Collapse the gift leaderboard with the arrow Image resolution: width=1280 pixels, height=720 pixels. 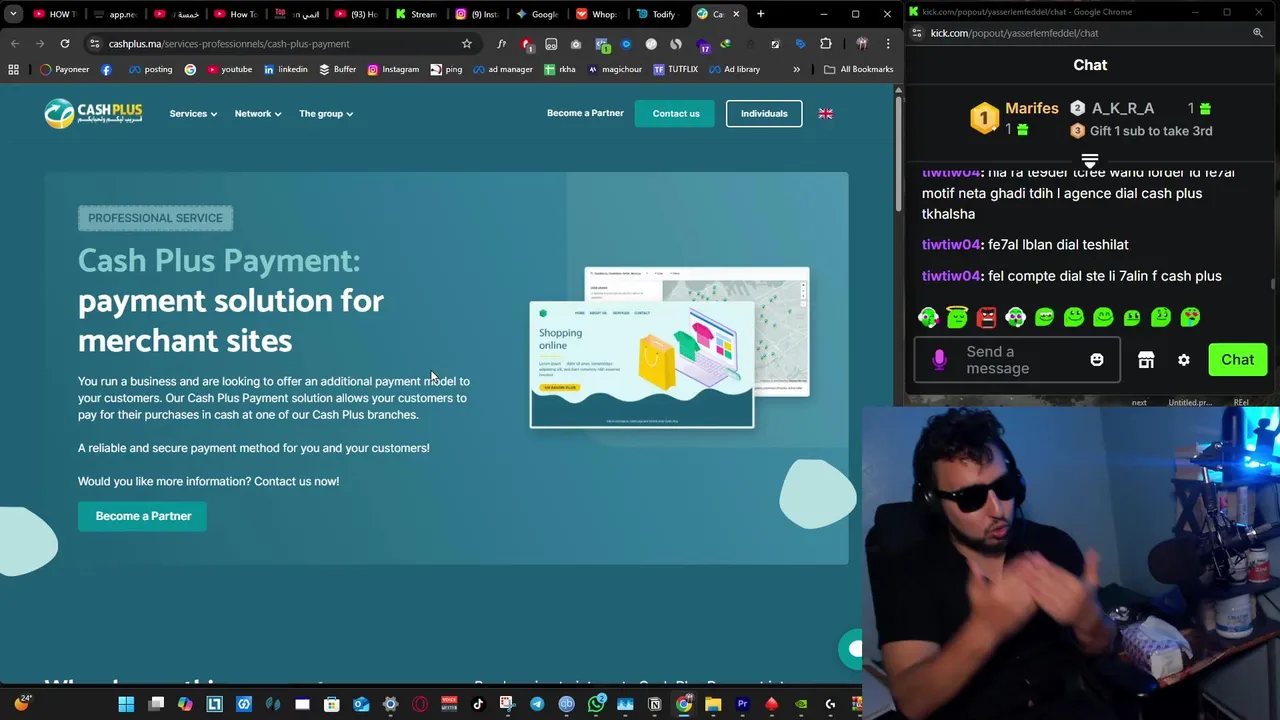tap(1090, 160)
